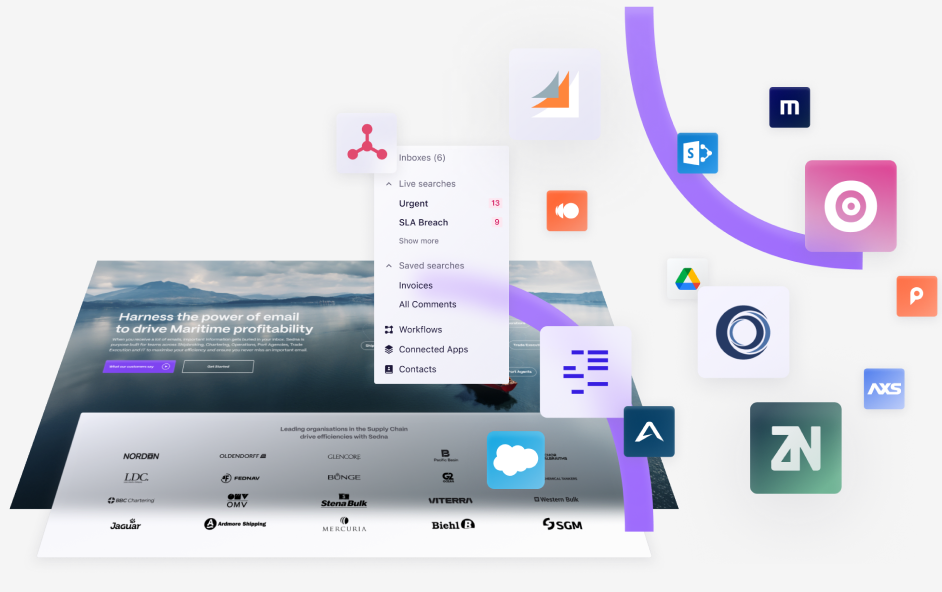This screenshot has width=942, height=592.
Task: Click the Bunge logo
Action: 344,477
